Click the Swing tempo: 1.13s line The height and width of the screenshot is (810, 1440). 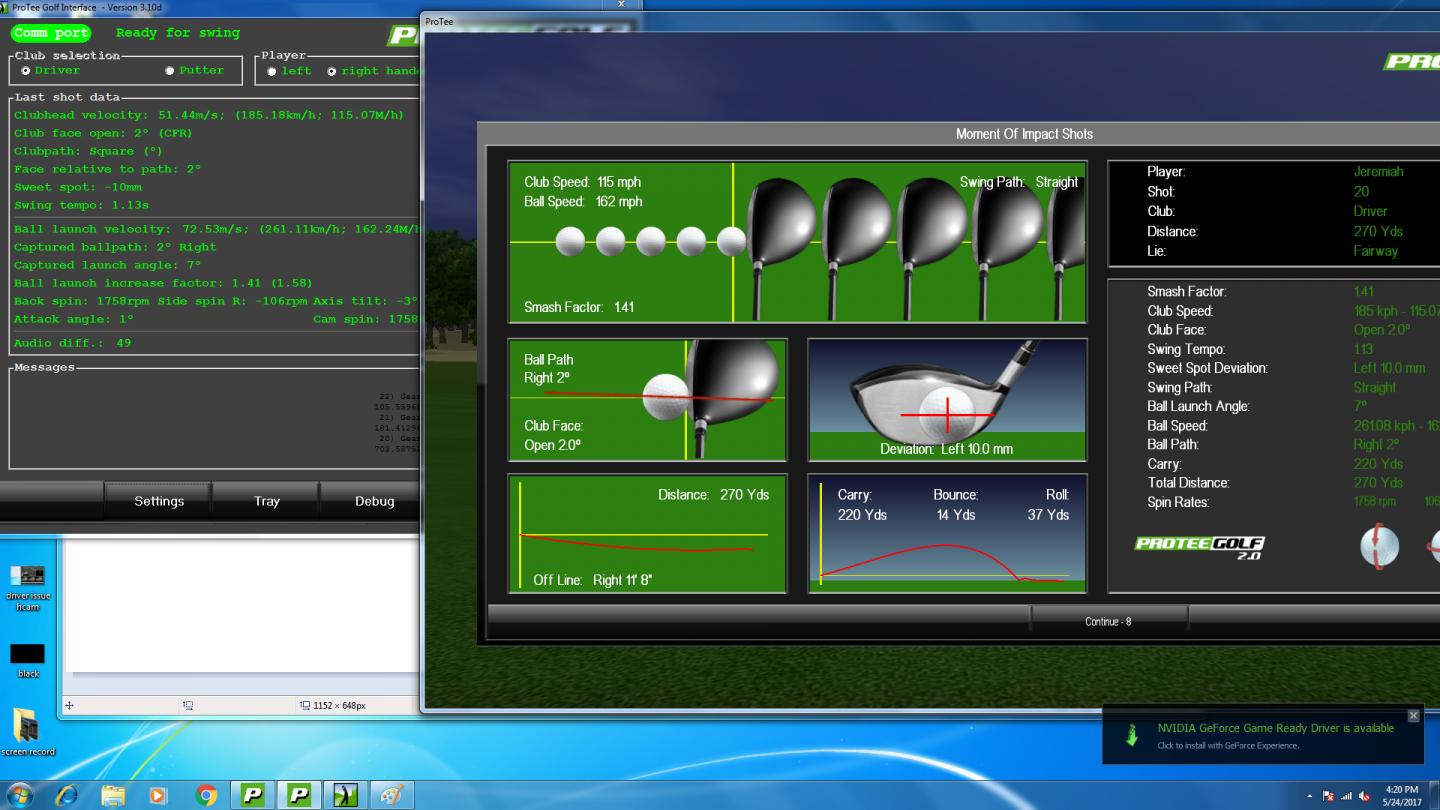pos(81,205)
